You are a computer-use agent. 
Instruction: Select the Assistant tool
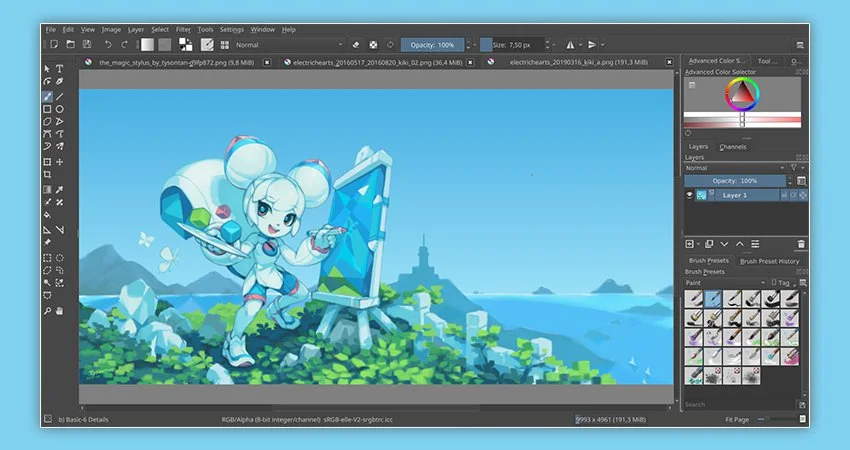click(x=47, y=230)
